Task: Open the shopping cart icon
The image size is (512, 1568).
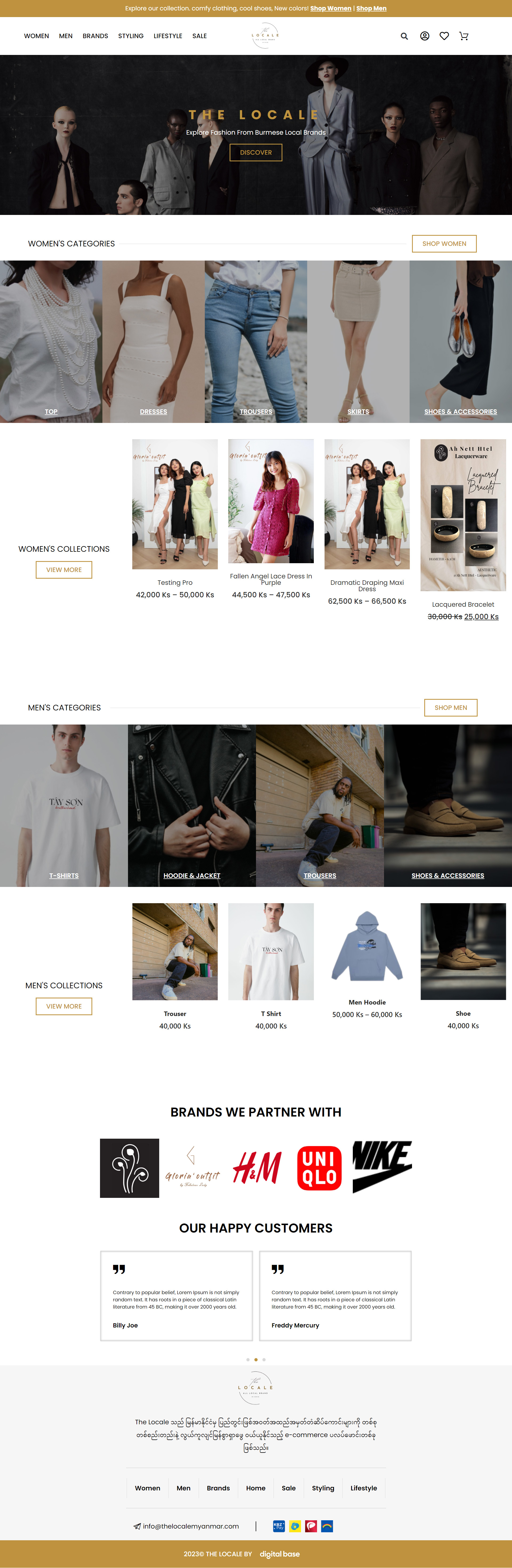Action: (x=464, y=37)
